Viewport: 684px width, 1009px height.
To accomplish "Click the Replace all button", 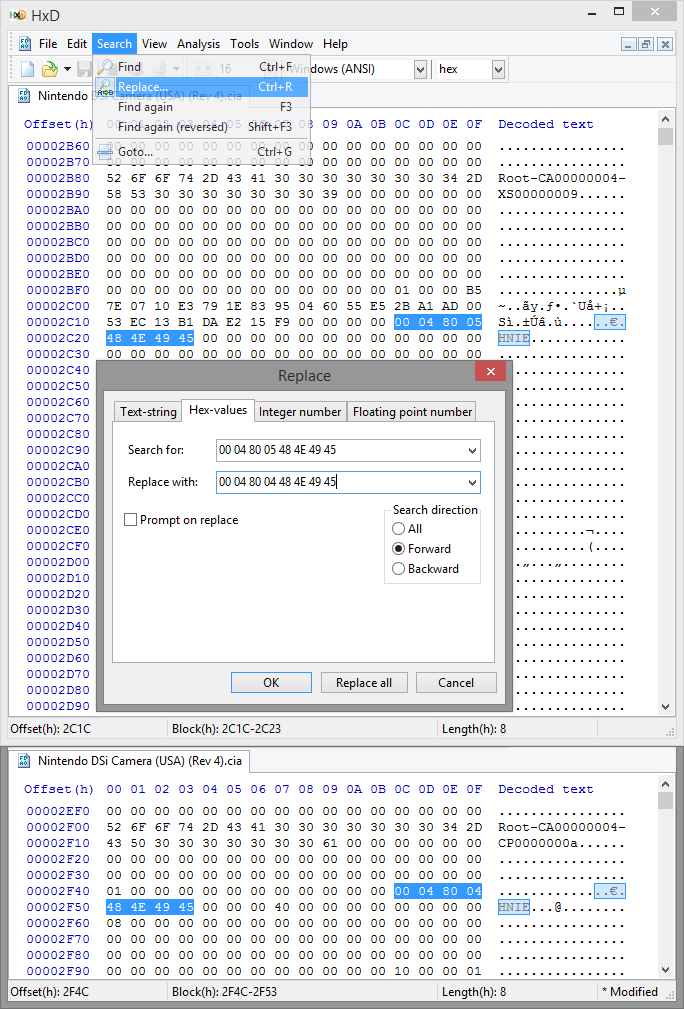I will pyautogui.click(x=364, y=683).
